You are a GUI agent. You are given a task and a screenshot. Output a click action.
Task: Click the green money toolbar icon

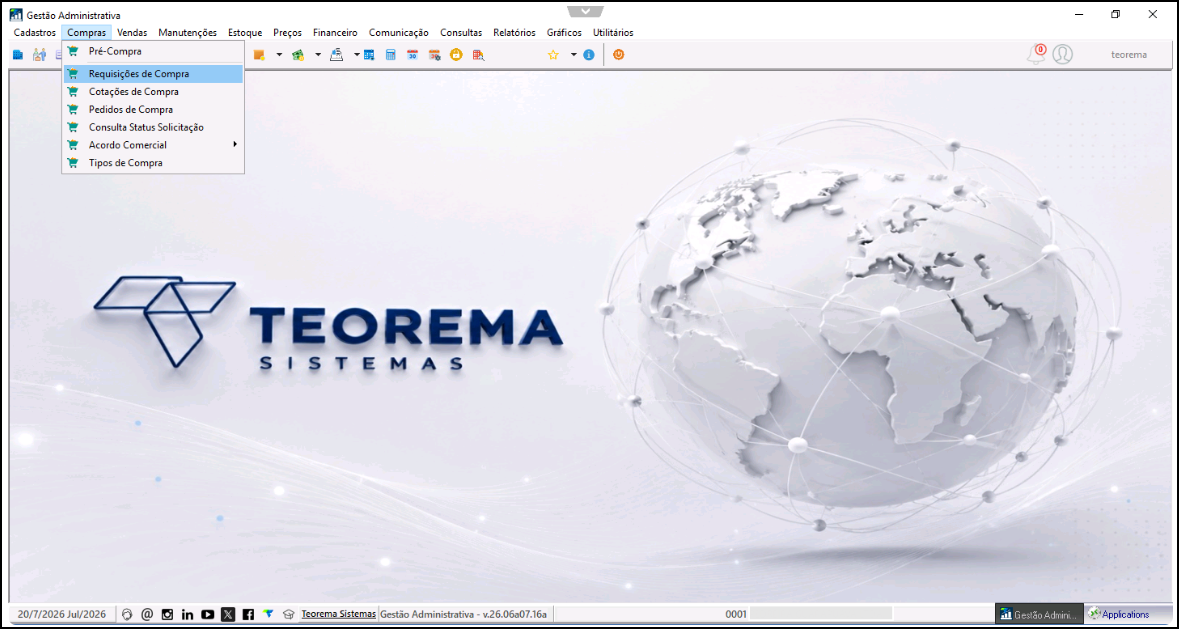298,55
